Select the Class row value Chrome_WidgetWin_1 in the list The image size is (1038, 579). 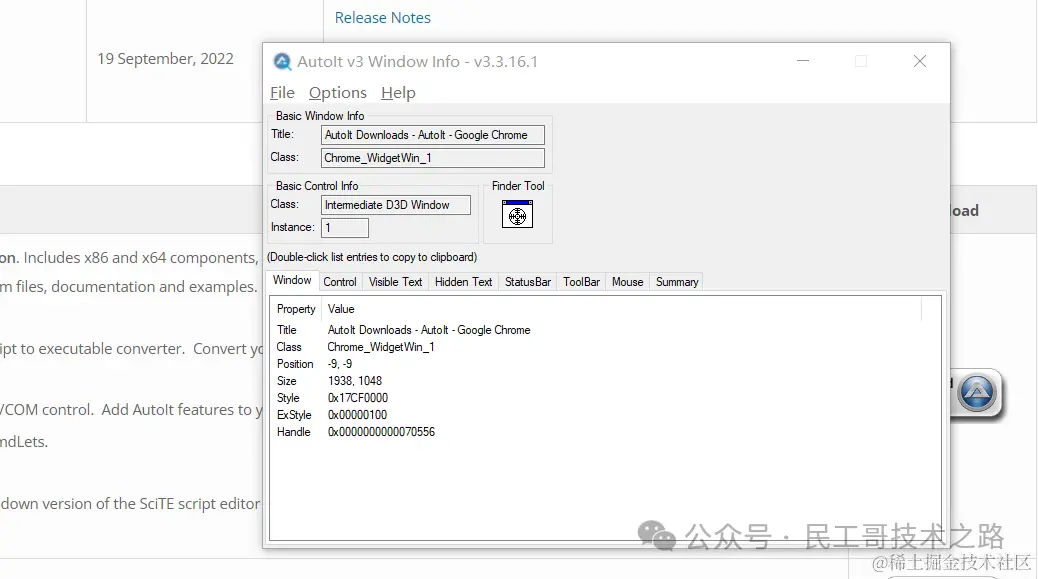381,347
